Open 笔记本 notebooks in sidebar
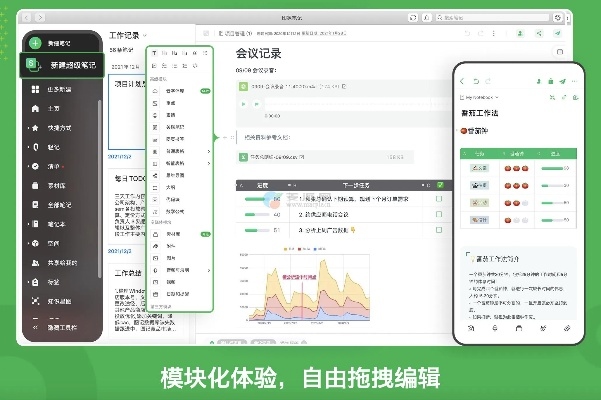 [56, 224]
